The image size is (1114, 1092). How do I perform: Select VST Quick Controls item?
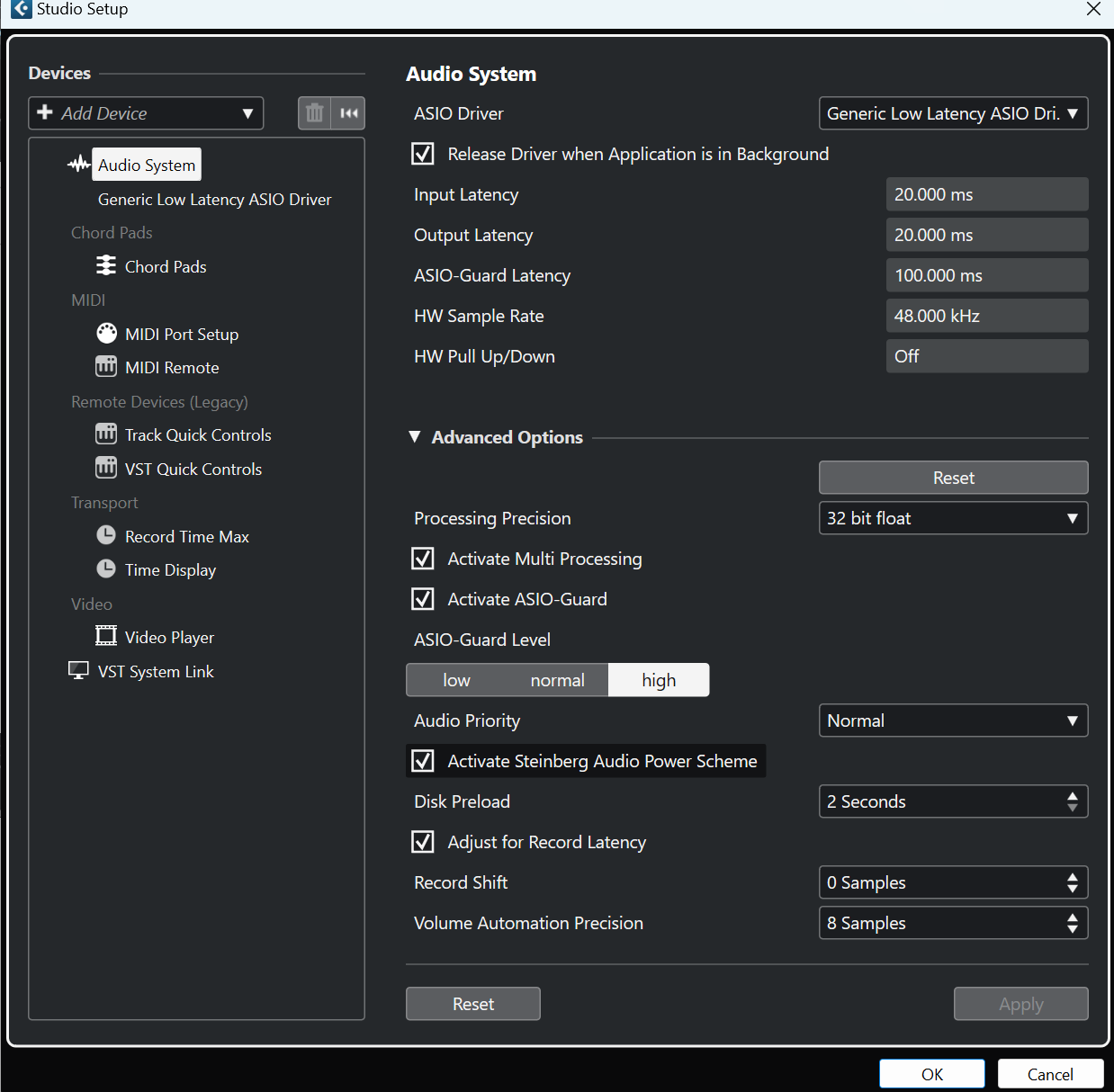pos(193,469)
